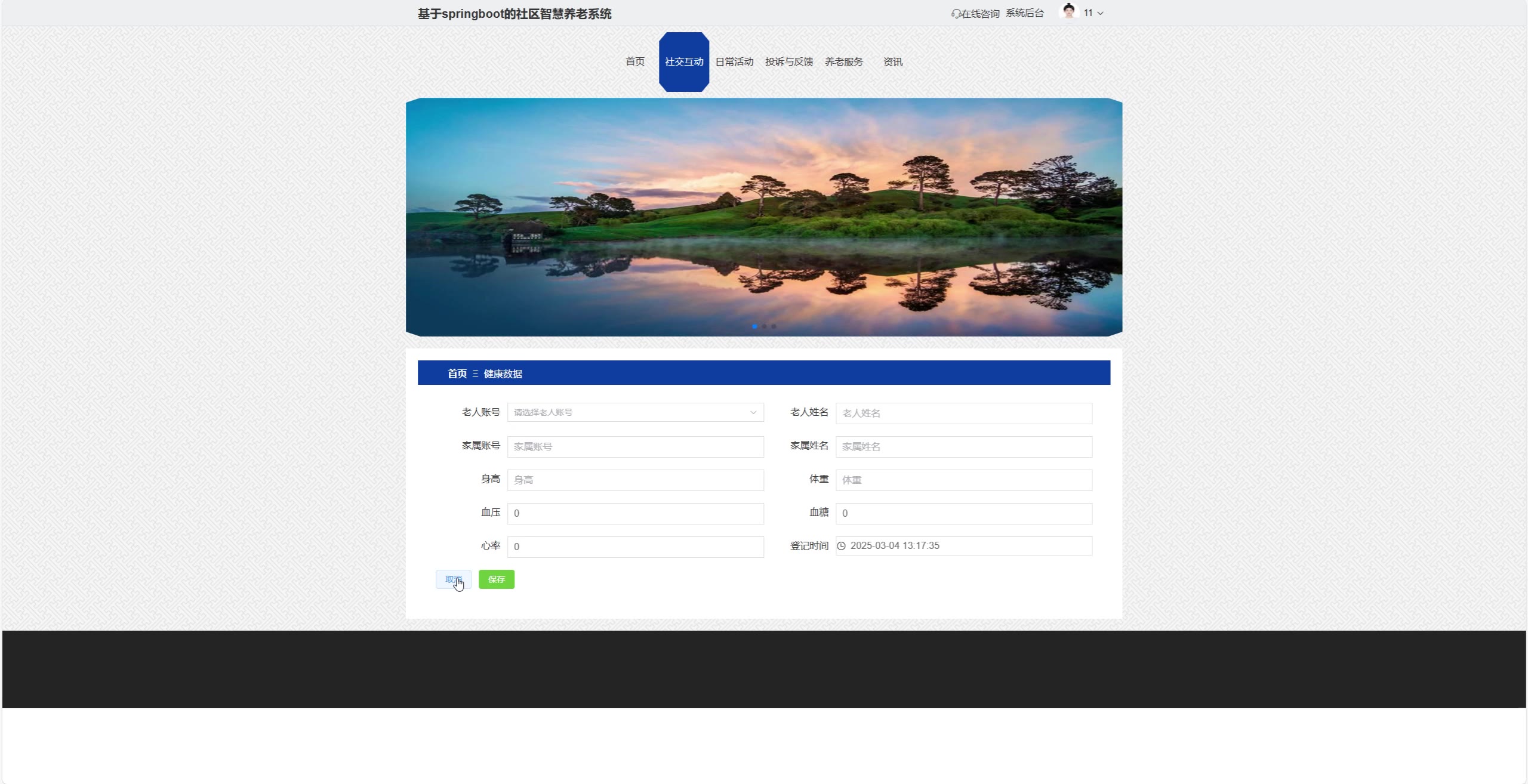Click the chevron arrow in the 老人账号 field
This screenshot has height=784, width=1528.
[753, 412]
